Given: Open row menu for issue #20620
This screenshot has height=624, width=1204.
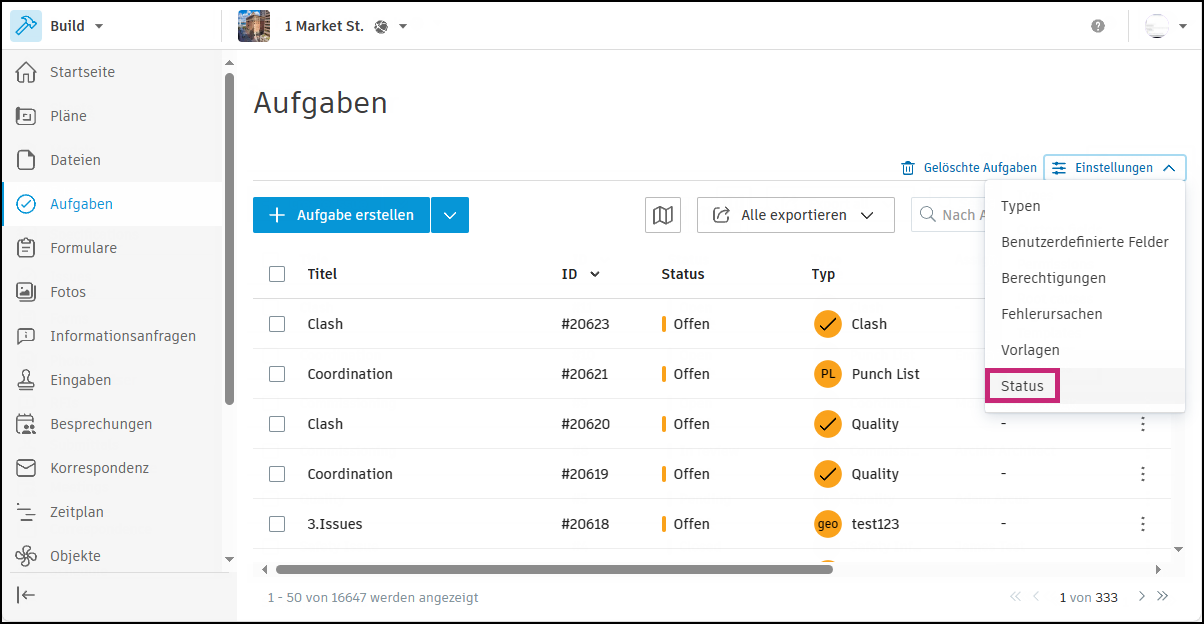Looking at the screenshot, I should pos(1143,424).
